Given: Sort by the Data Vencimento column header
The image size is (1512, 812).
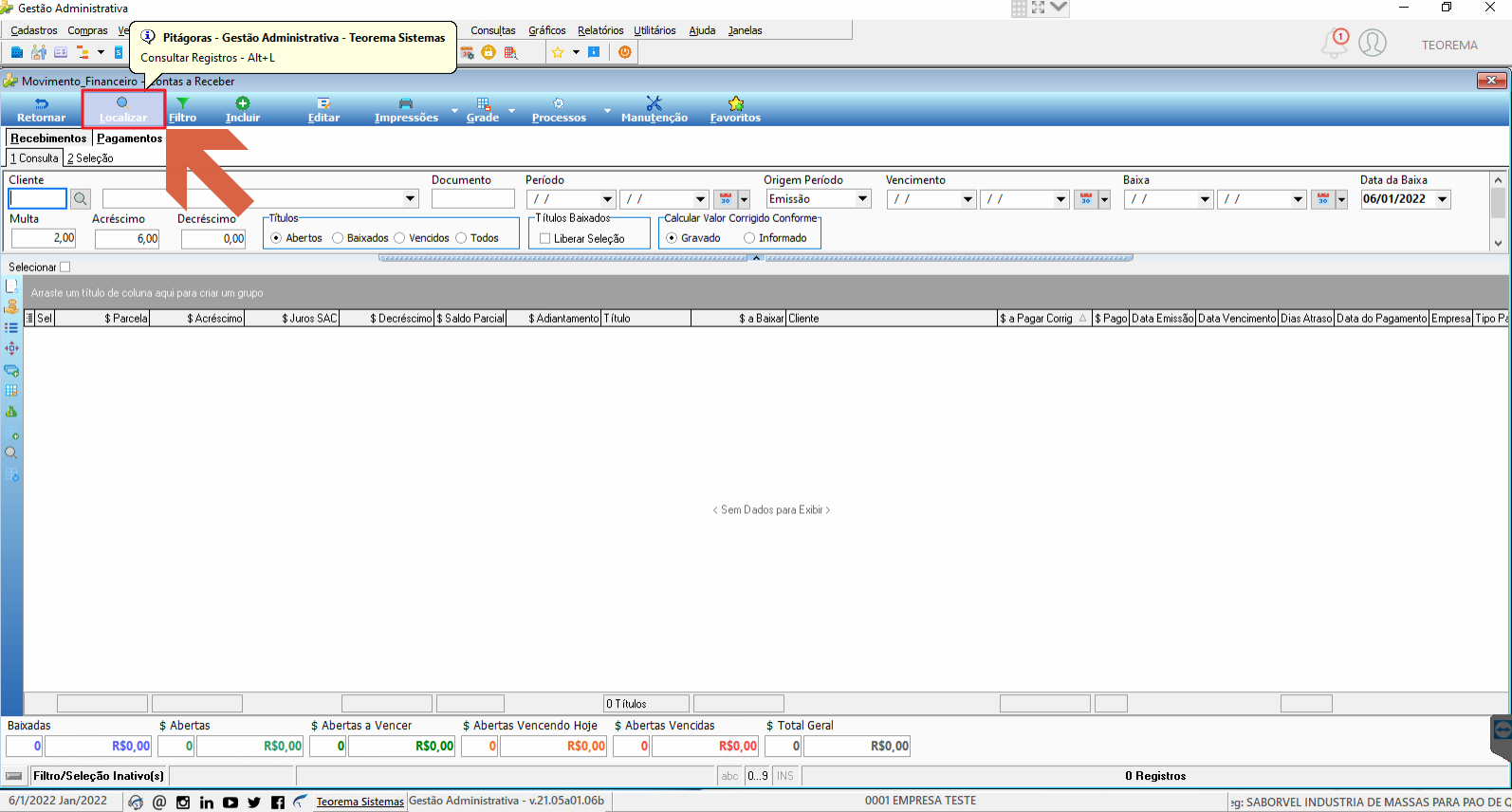Looking at the screenshot, I should tap(1237, 319).
